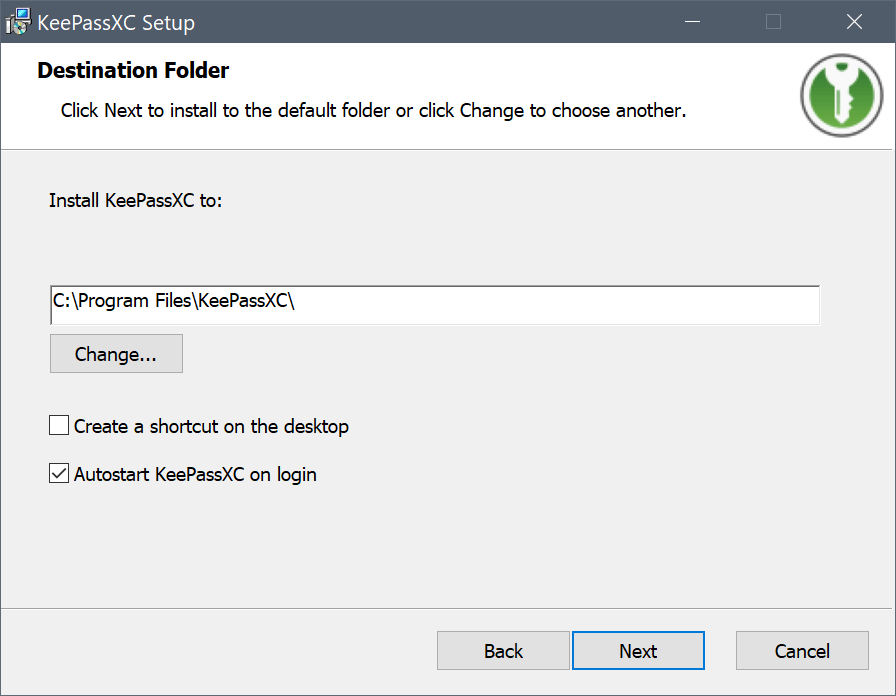Click the greyed-out maximize window button
The width and height of the screenshot is (896, 696).
pyautogui.click(x=773, y=22)
